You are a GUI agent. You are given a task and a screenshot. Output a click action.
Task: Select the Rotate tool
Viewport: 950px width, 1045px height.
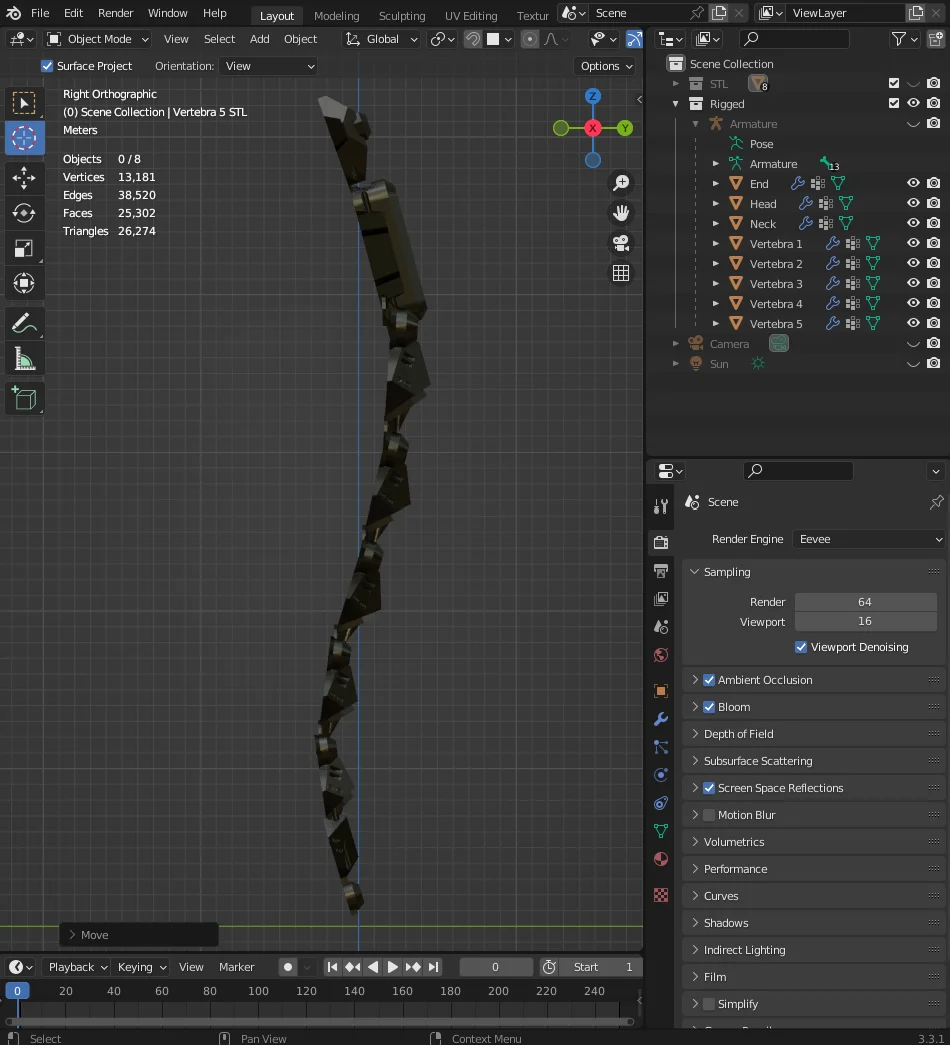[x=24, y=213]
